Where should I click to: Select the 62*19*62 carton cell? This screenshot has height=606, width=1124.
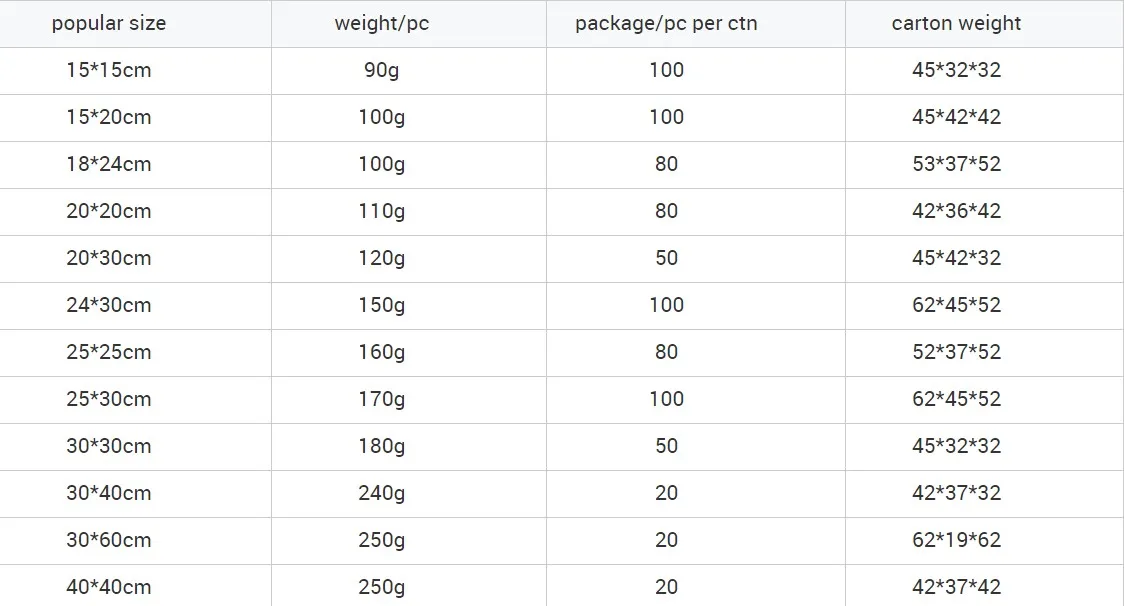[x=956, y=540]
